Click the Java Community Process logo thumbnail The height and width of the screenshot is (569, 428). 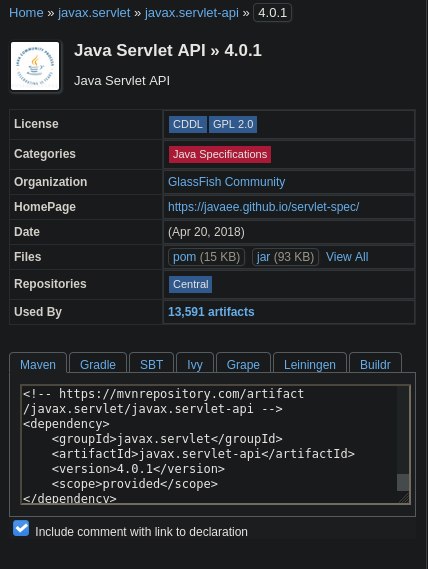click(x=35, y=66)
